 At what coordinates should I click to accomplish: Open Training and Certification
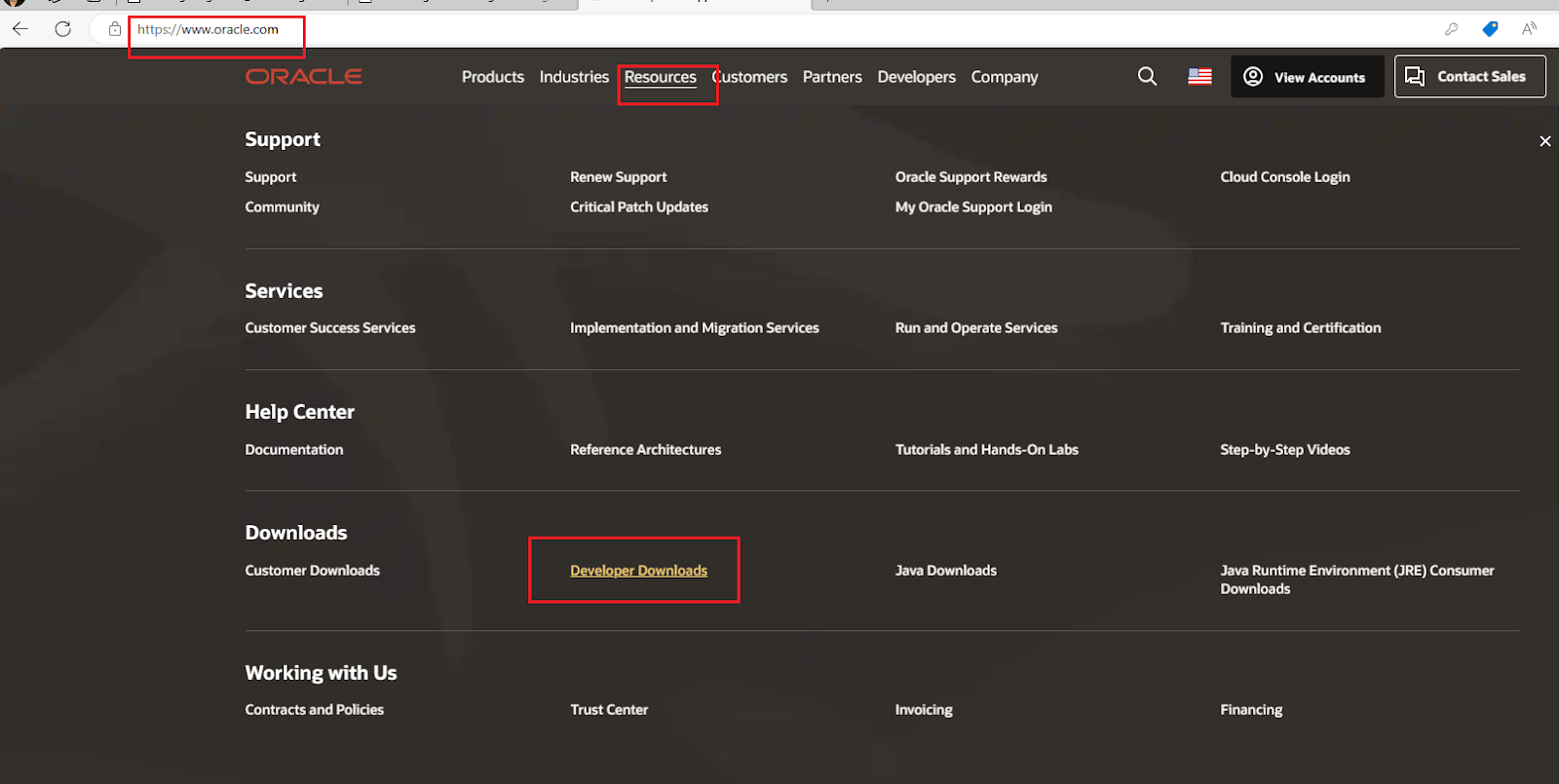(x=1301, y=328)
